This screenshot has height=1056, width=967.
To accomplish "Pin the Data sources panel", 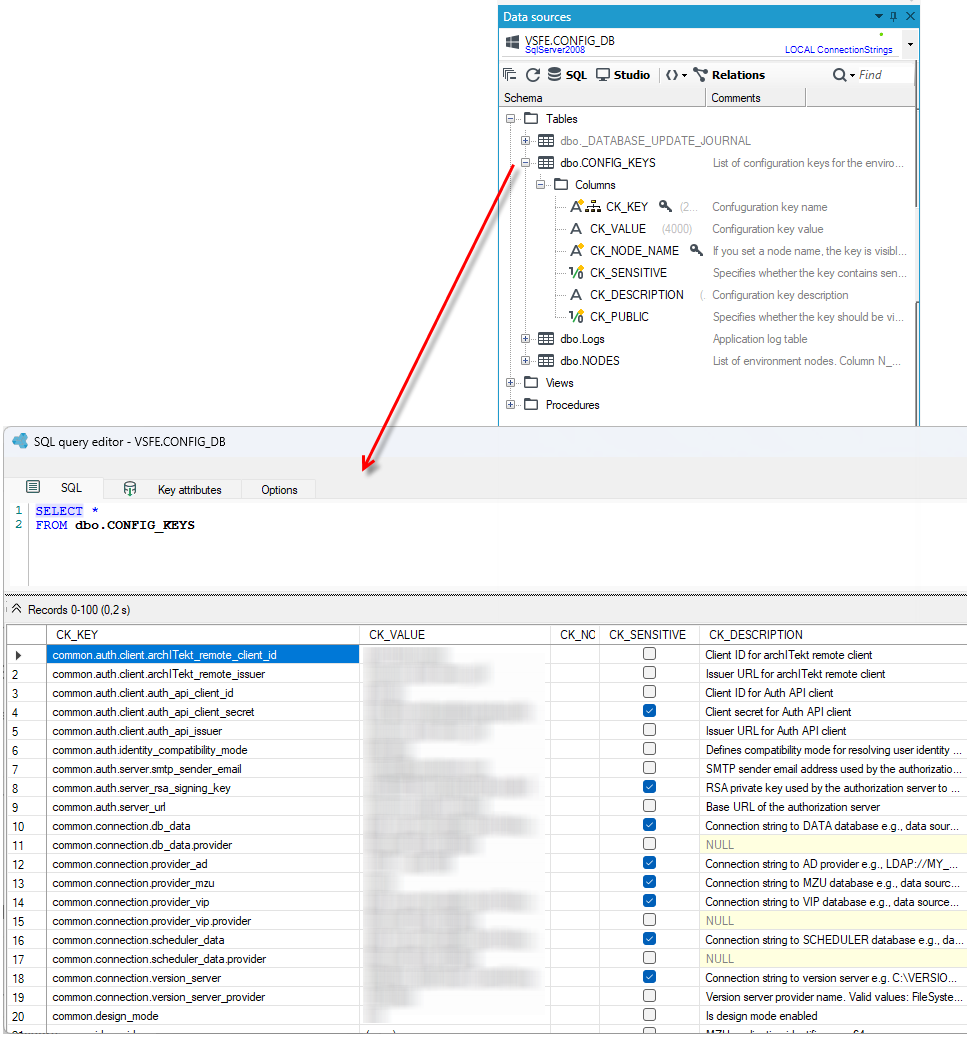I will click(894, 16).
